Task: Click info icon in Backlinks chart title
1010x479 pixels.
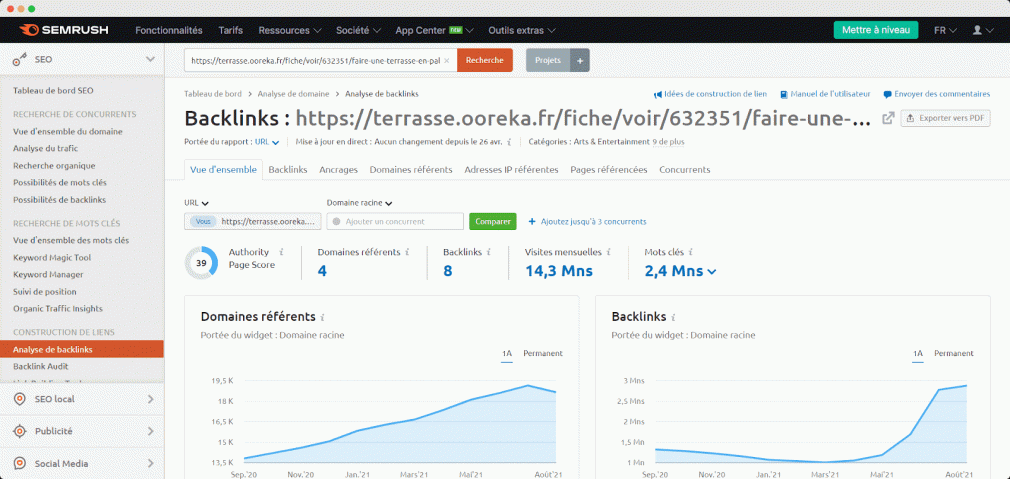Action: (x=674, y=317)
